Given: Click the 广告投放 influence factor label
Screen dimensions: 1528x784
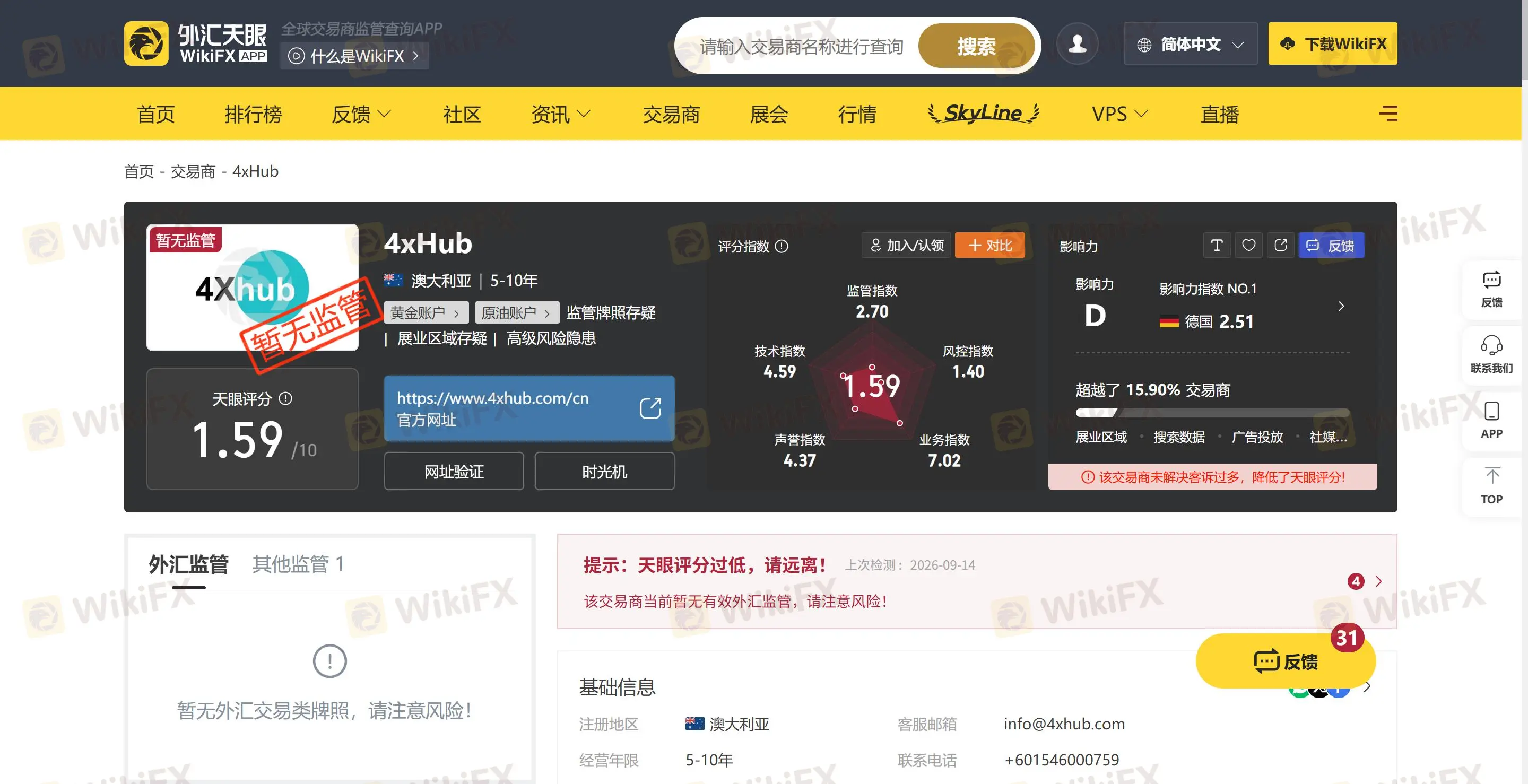Looking at the screenshot, I should pyautogui.click(x=1257, y=438).
